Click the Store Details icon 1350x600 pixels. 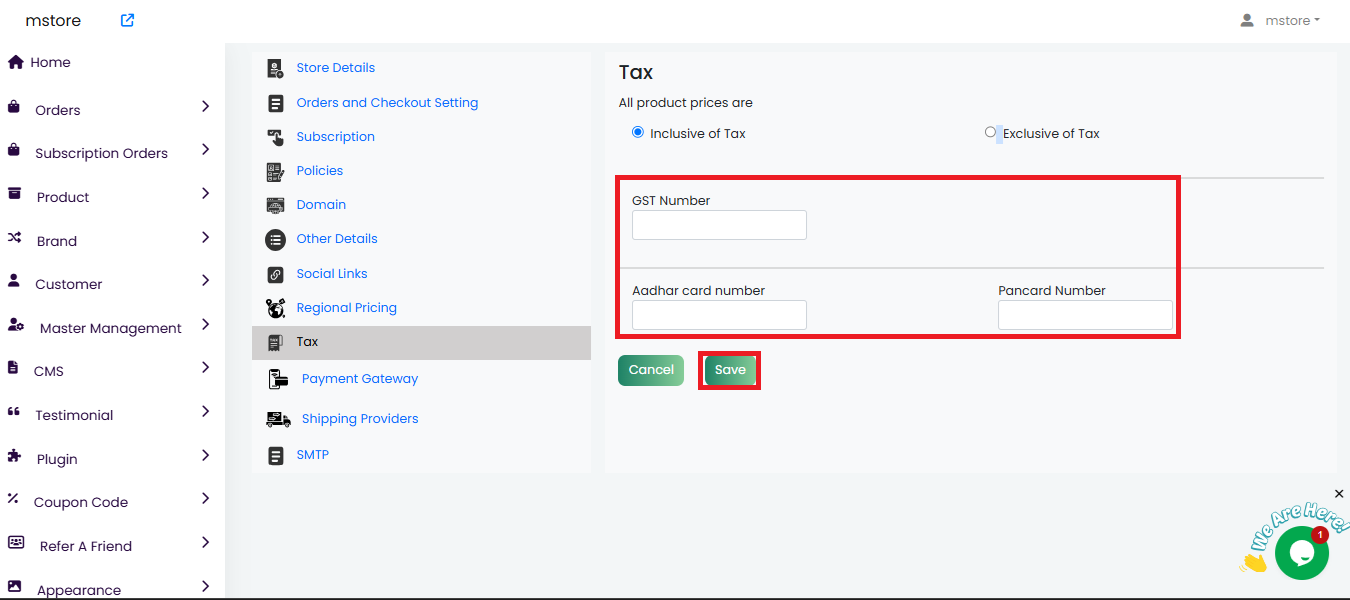(275, 68)
